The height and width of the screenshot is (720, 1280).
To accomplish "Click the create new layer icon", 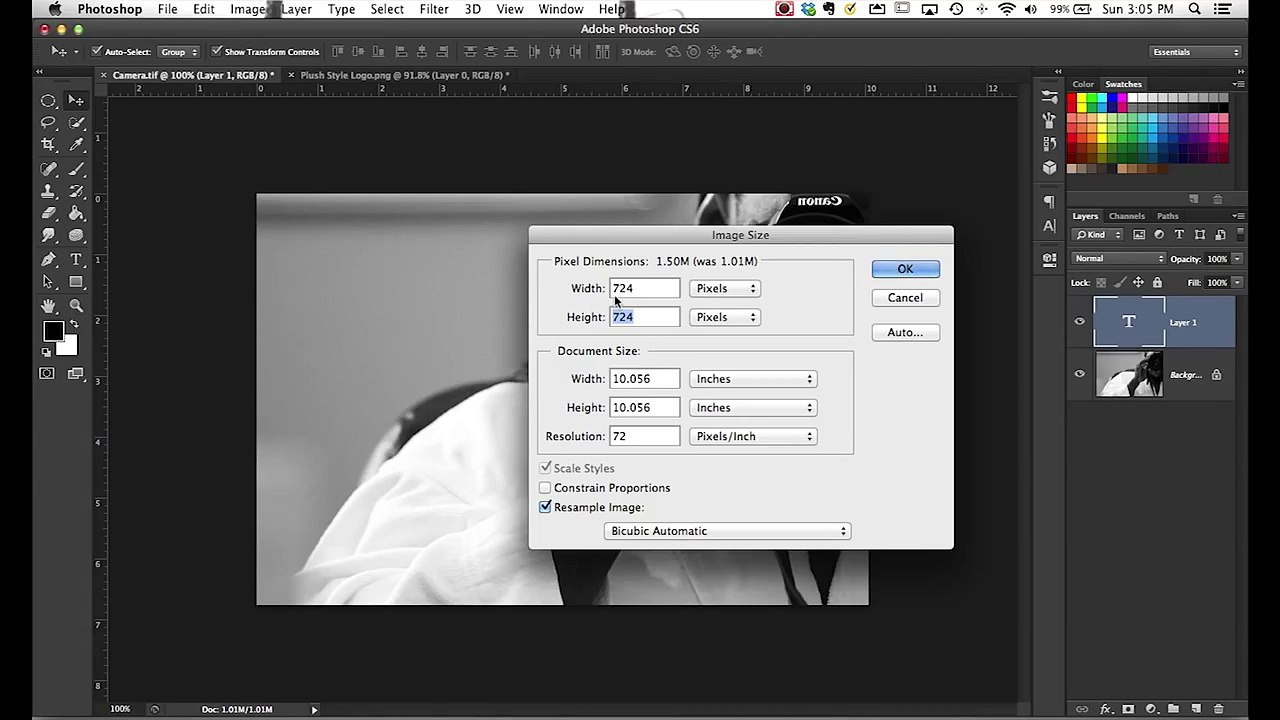I will click(x=1195, y=709).
